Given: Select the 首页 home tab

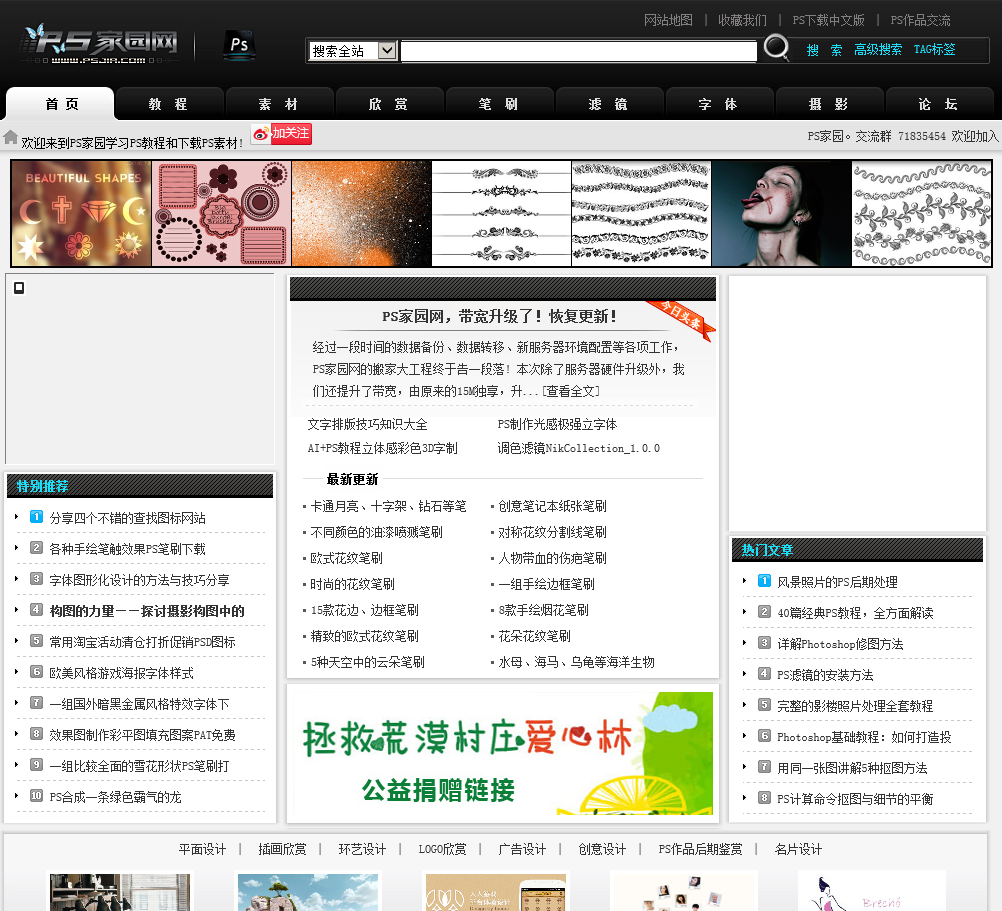Looking at the screenshot, I should point(61,104).
